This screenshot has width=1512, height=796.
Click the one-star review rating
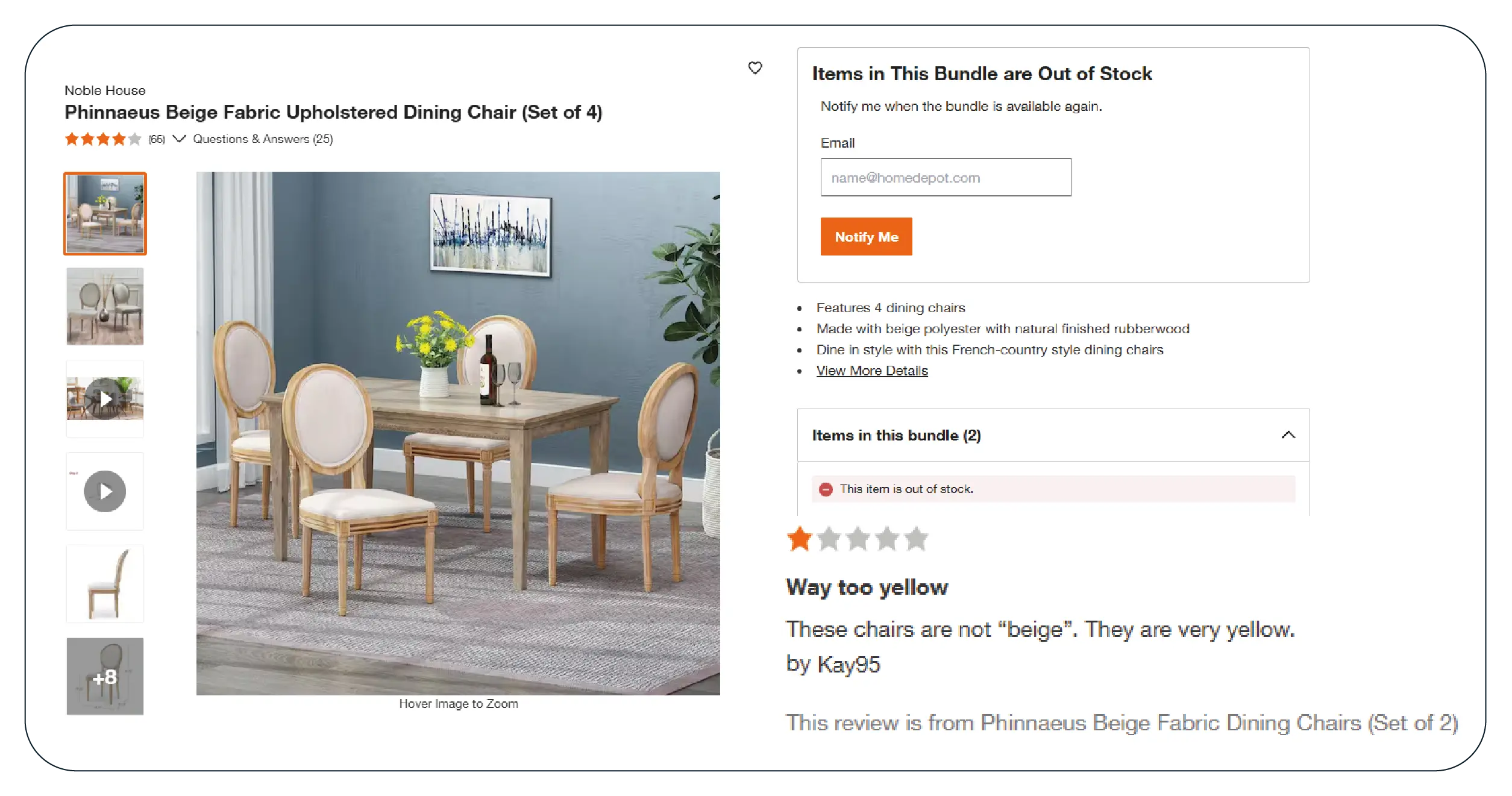point(857,538)
